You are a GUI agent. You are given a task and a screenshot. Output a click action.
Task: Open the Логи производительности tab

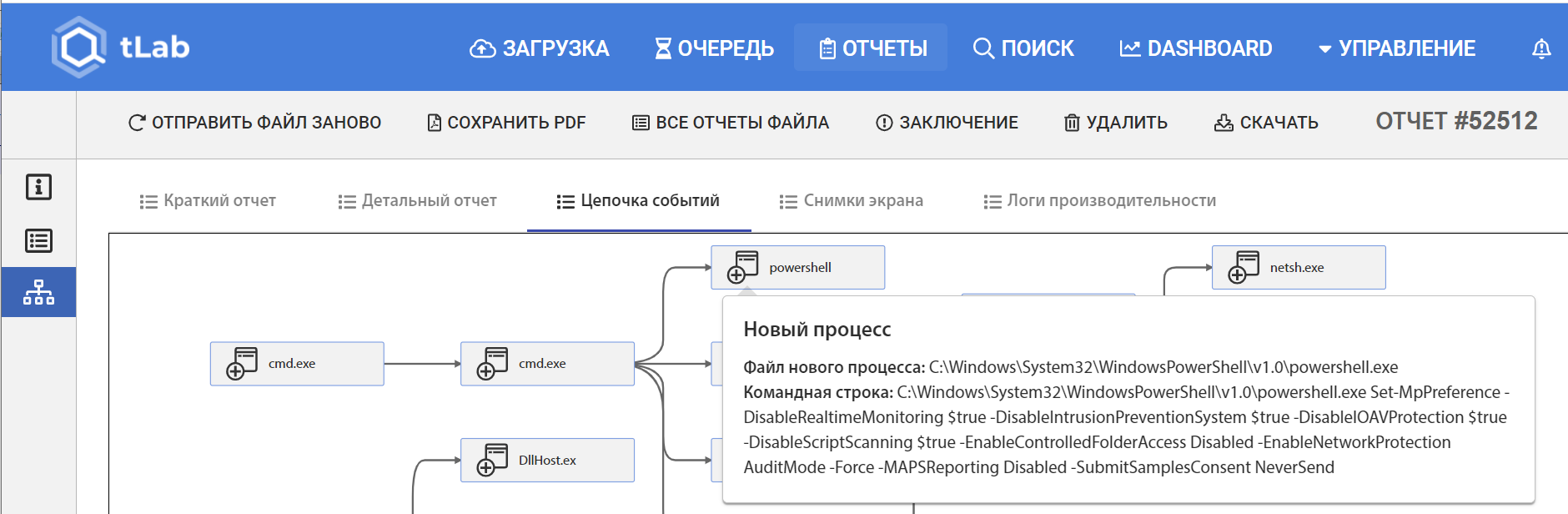(x=1099, y=201)
